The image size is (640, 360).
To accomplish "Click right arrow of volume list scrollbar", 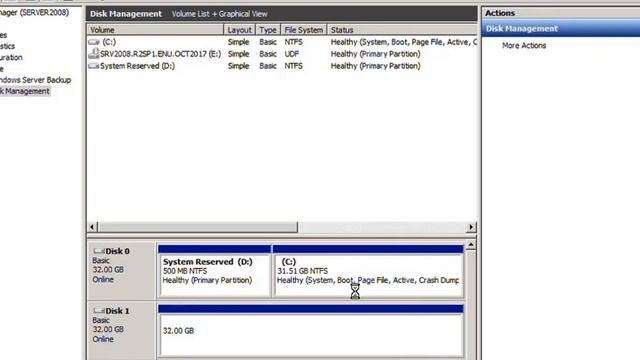I will (471, 227).
